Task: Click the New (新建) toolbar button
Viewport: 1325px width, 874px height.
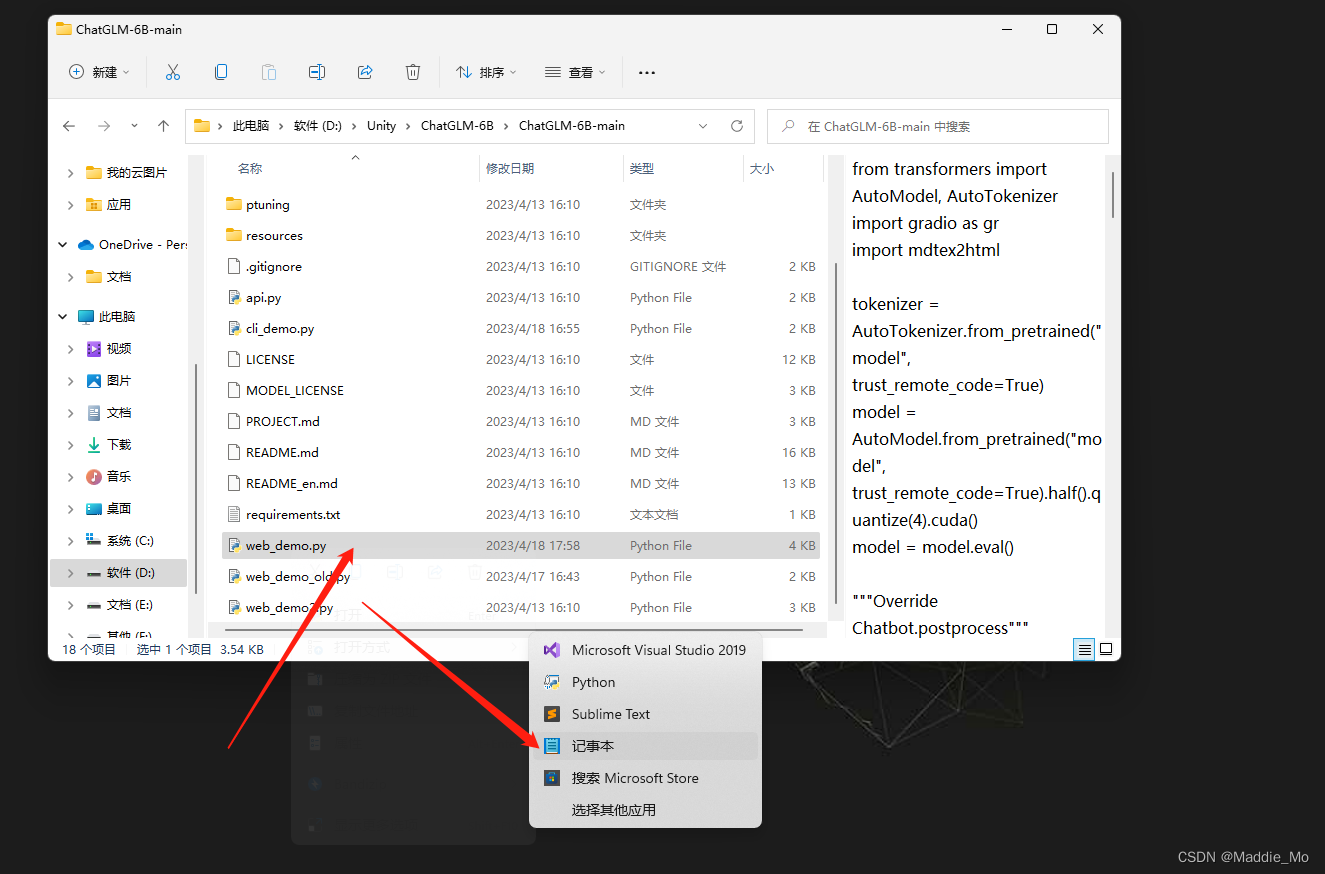Action: 99,72
